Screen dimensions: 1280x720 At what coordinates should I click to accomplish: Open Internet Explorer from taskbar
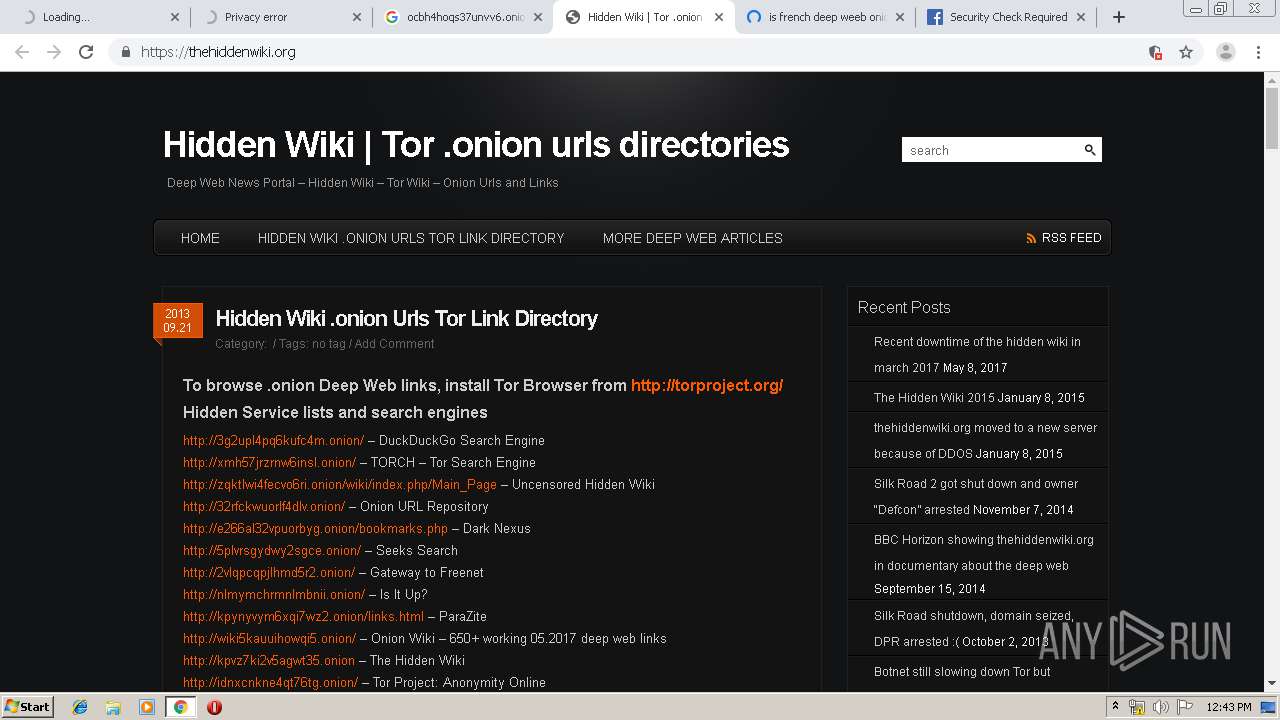[80, 707]
